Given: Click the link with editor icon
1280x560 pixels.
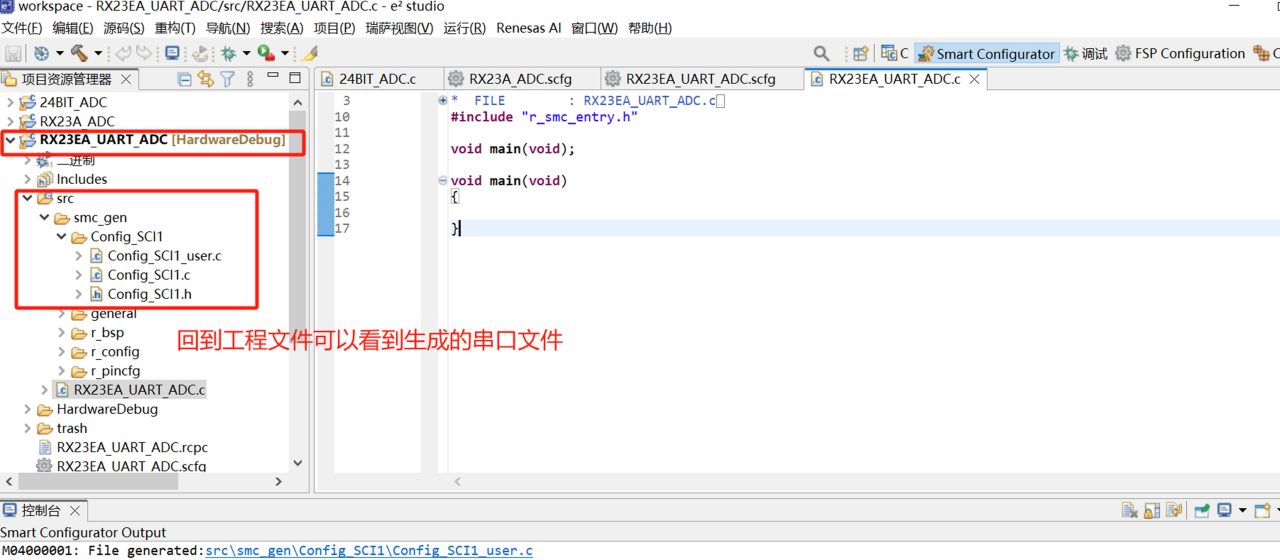Looking at the screenshot, I should 206,78.
